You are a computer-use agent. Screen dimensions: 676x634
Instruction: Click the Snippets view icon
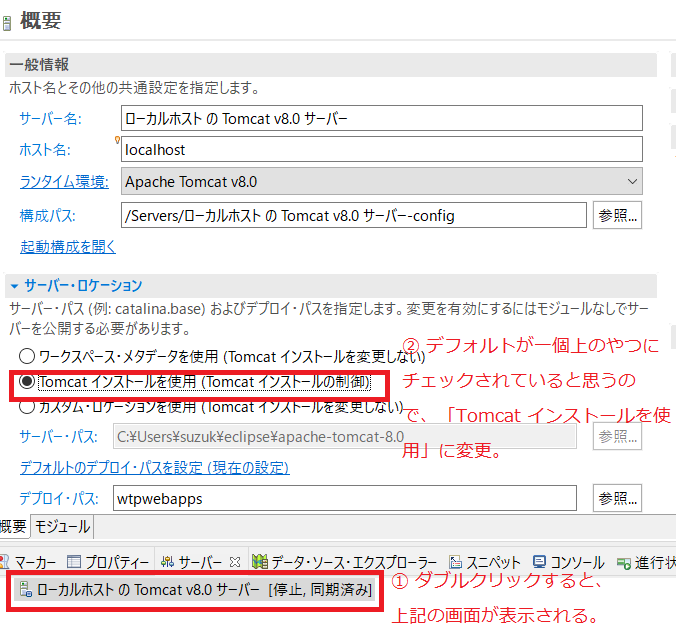[455, 562]
